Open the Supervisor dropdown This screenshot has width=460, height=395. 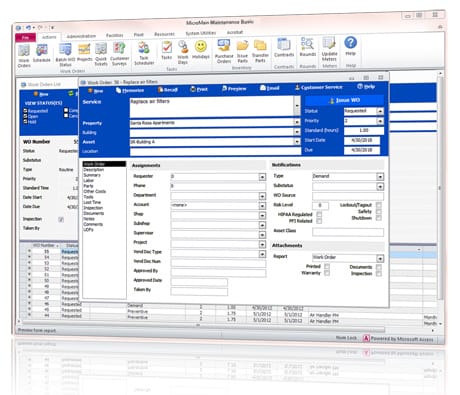pos(262,235)
